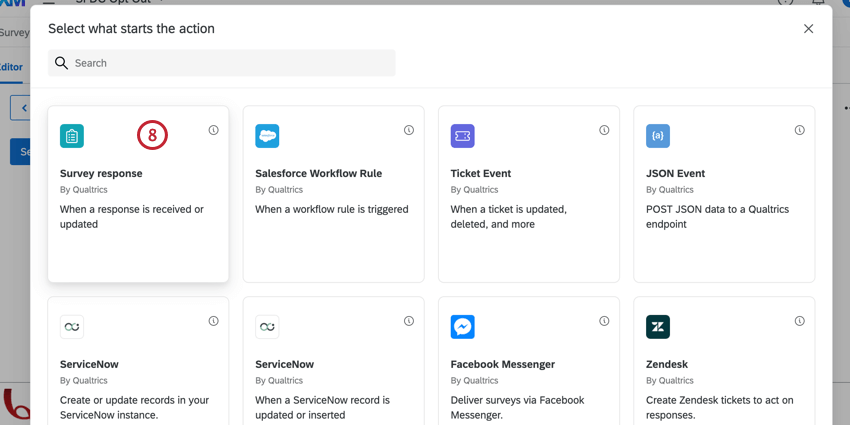The height and width of the screenshot is (425, 850).
Task: Click the Facebook Messenger icon
Action: tap(462, 327)
